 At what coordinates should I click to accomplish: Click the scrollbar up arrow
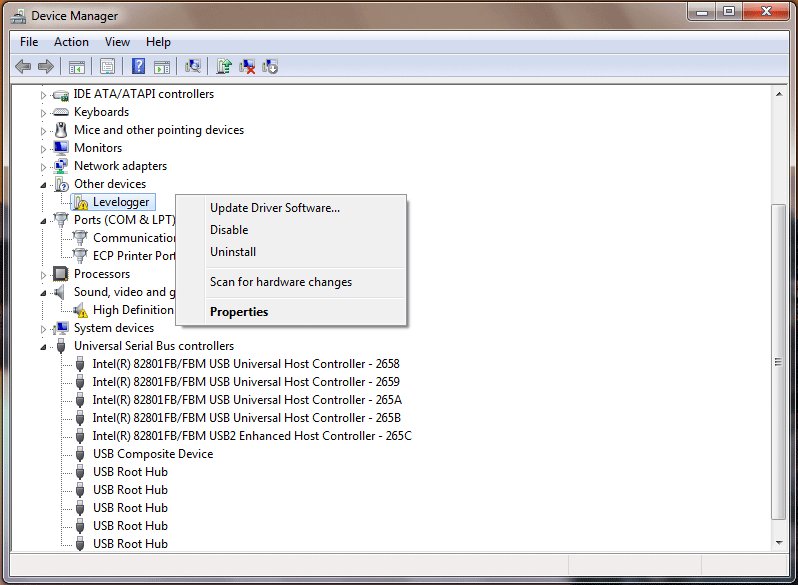coord(779,94)
